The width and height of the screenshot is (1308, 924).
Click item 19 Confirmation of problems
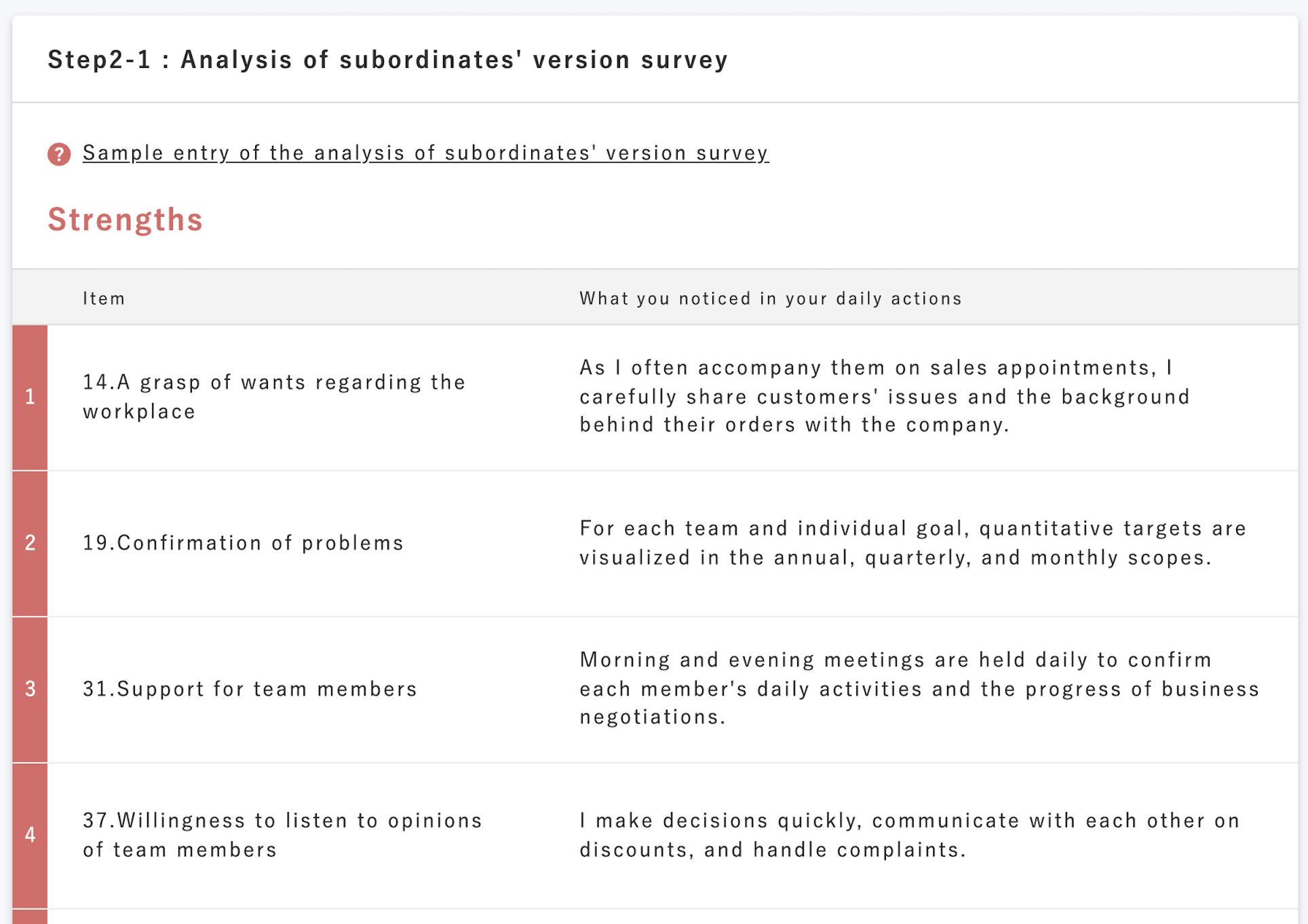[243, 543]
